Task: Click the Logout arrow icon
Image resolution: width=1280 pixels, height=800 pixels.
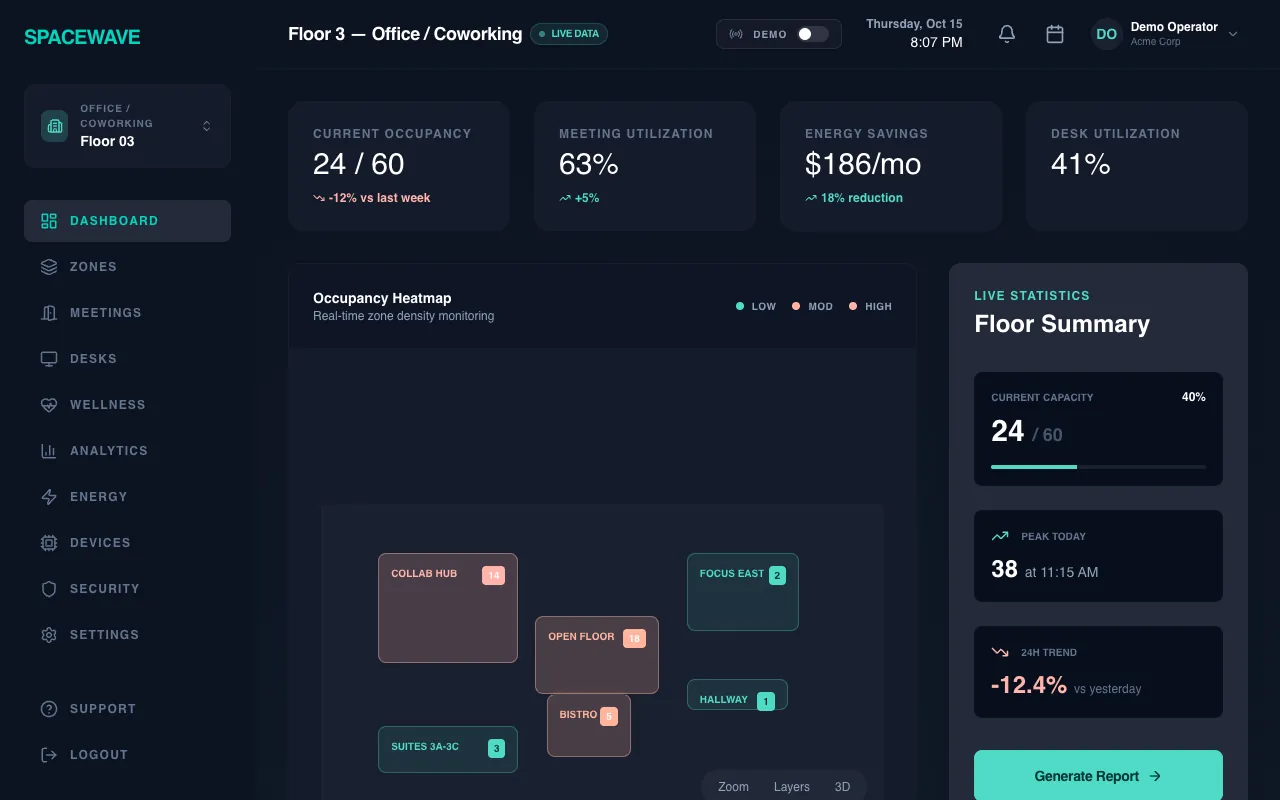Action: tap(49, 755)
